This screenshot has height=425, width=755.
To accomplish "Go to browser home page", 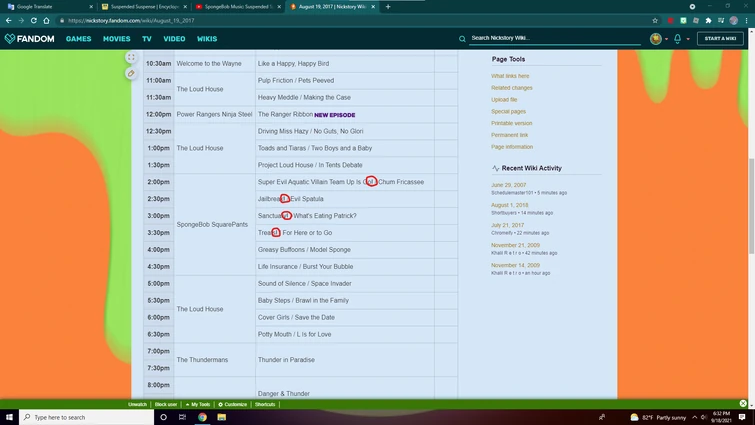I will 46,21.
